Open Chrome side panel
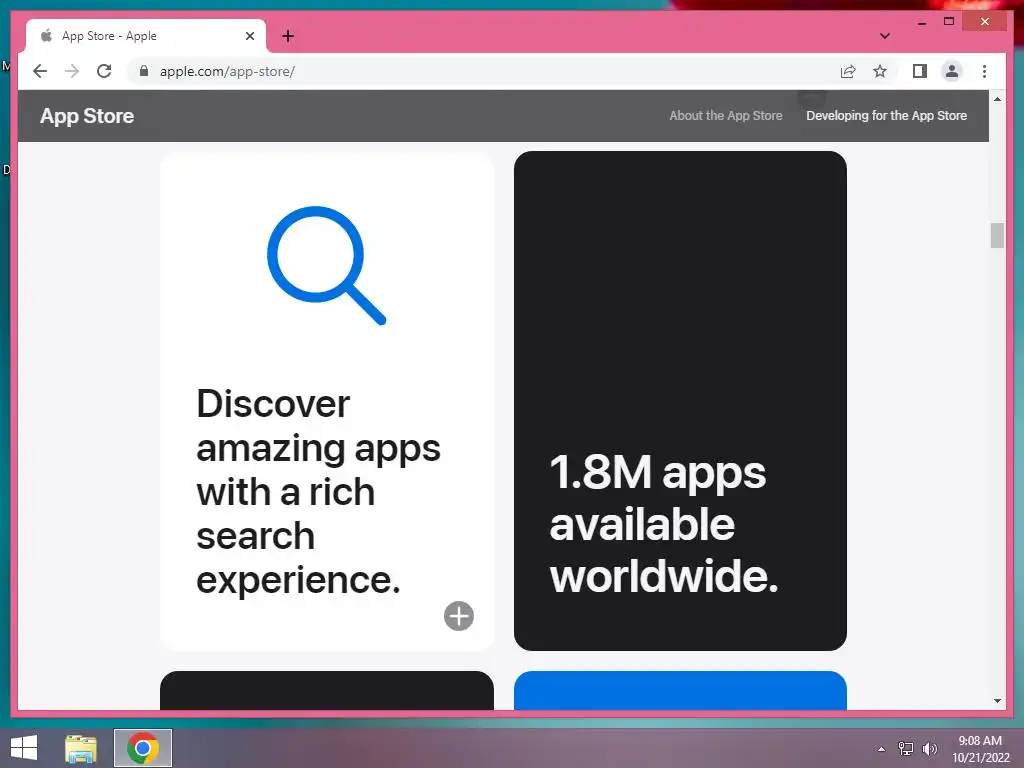The height and width of the screenshot is (768, 1024). point(920,71)
